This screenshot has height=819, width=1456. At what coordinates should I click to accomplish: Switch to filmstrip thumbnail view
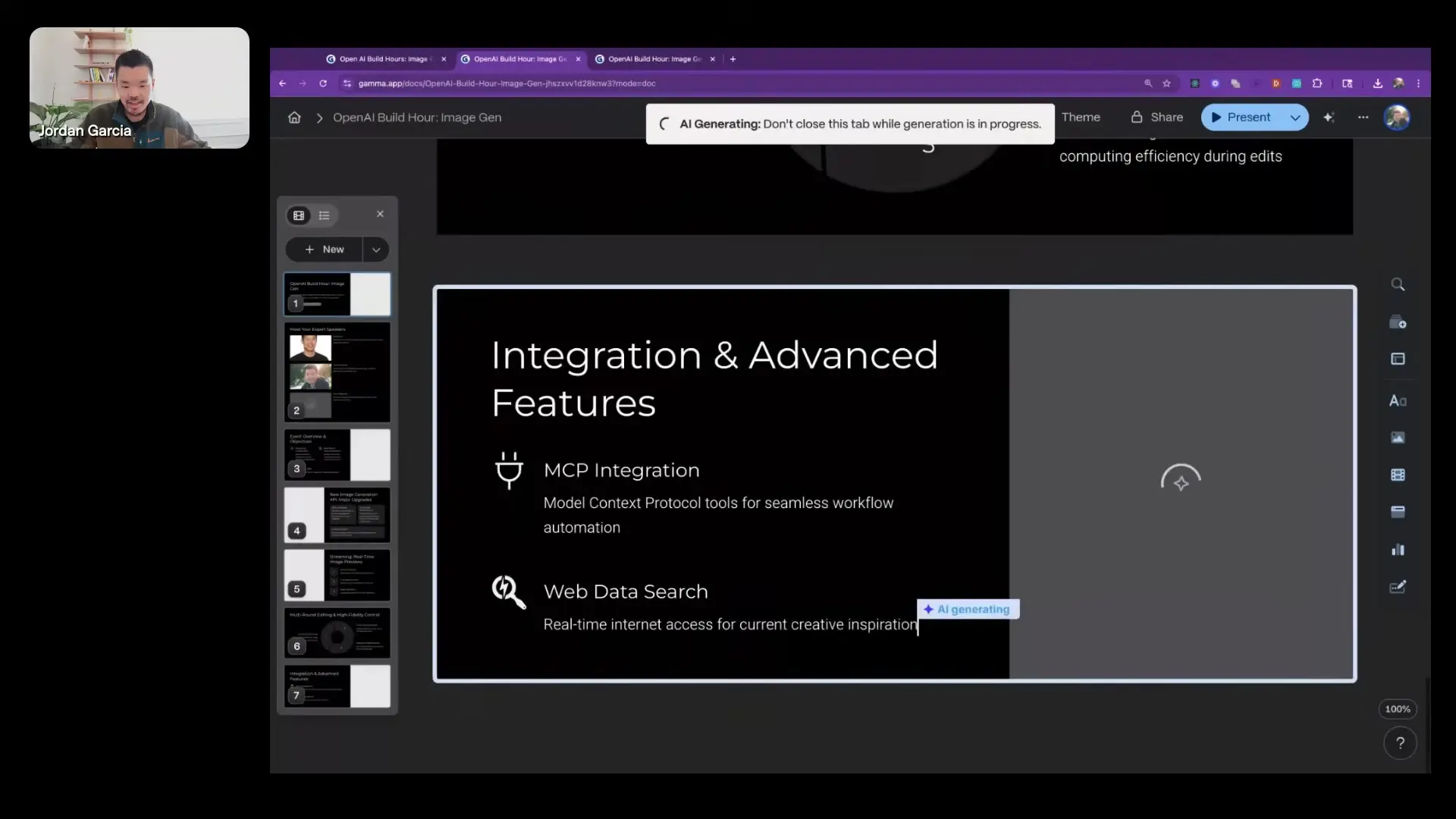coord(299,215)
